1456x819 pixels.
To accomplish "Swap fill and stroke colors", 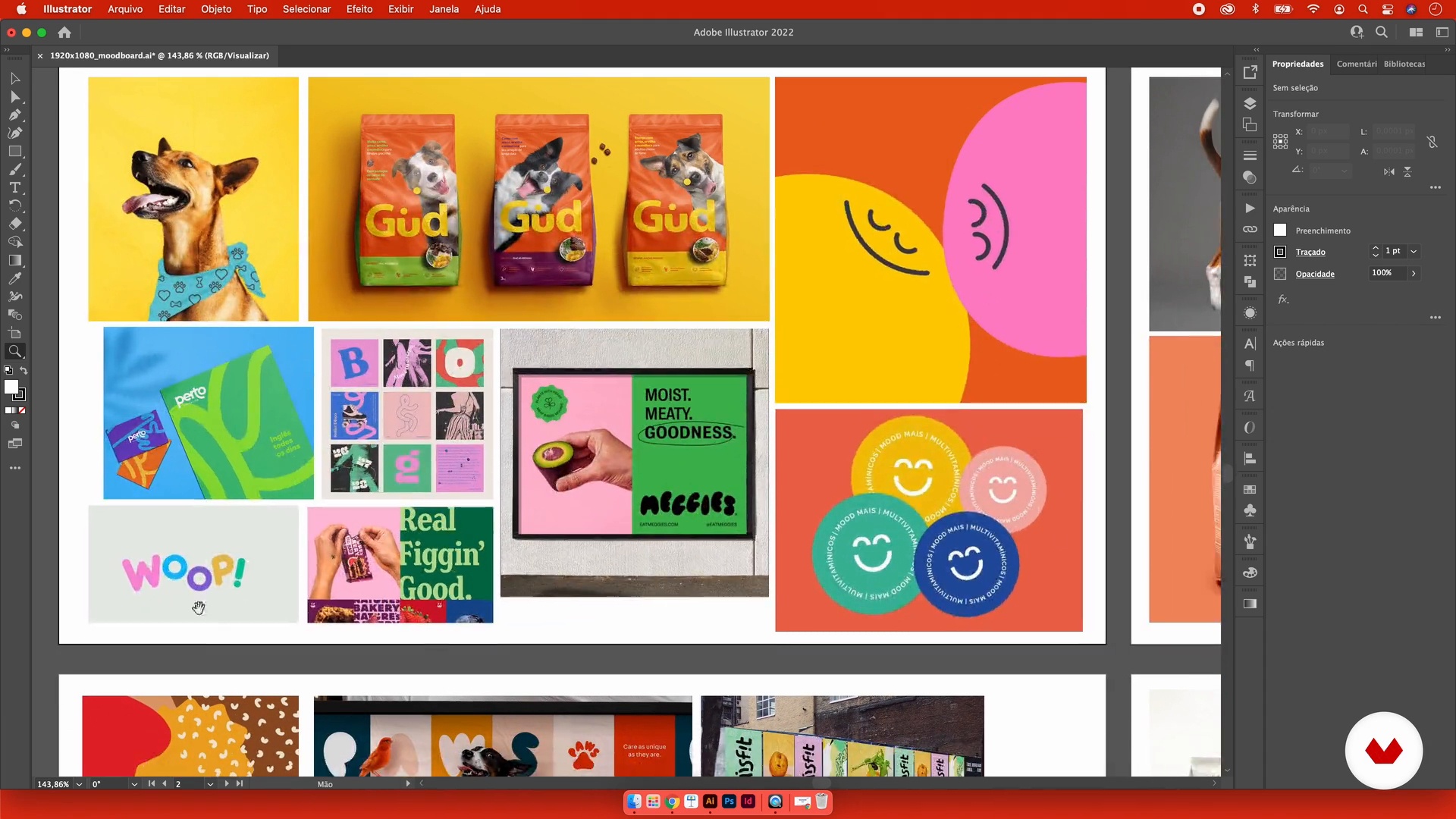I will 24,371.
